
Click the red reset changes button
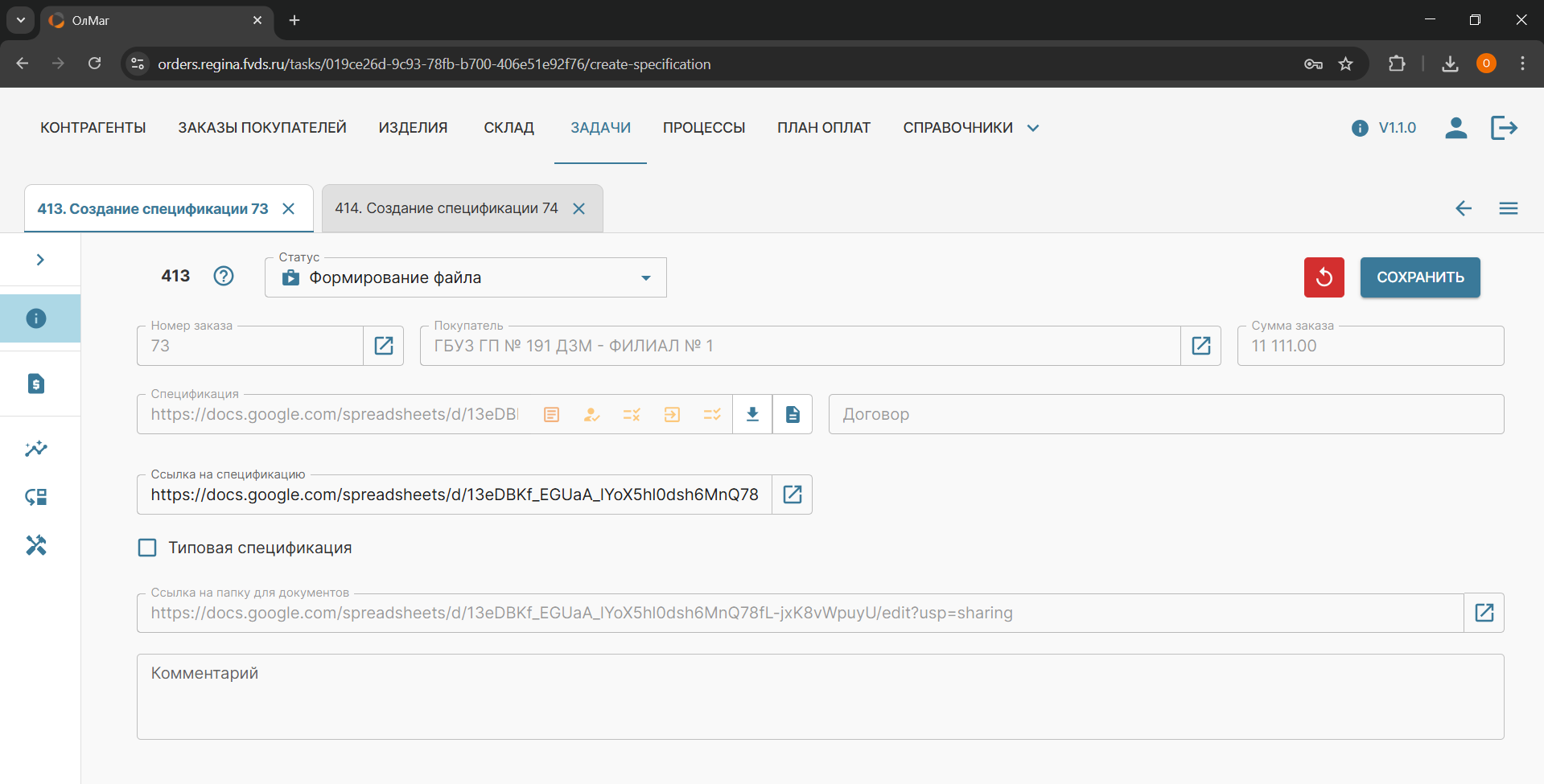pos(1324,277)
